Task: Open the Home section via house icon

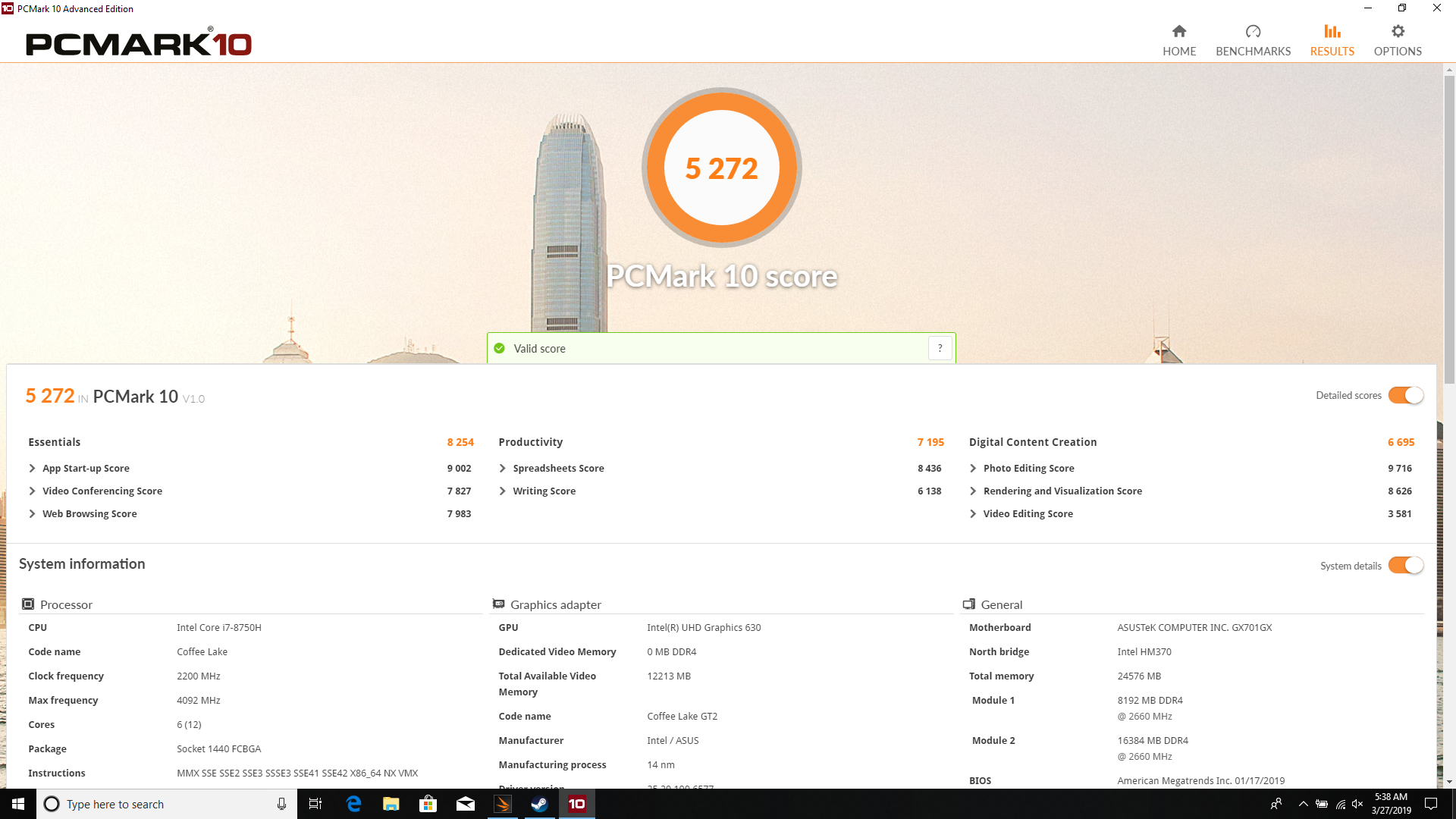Action: point(1178,31)
